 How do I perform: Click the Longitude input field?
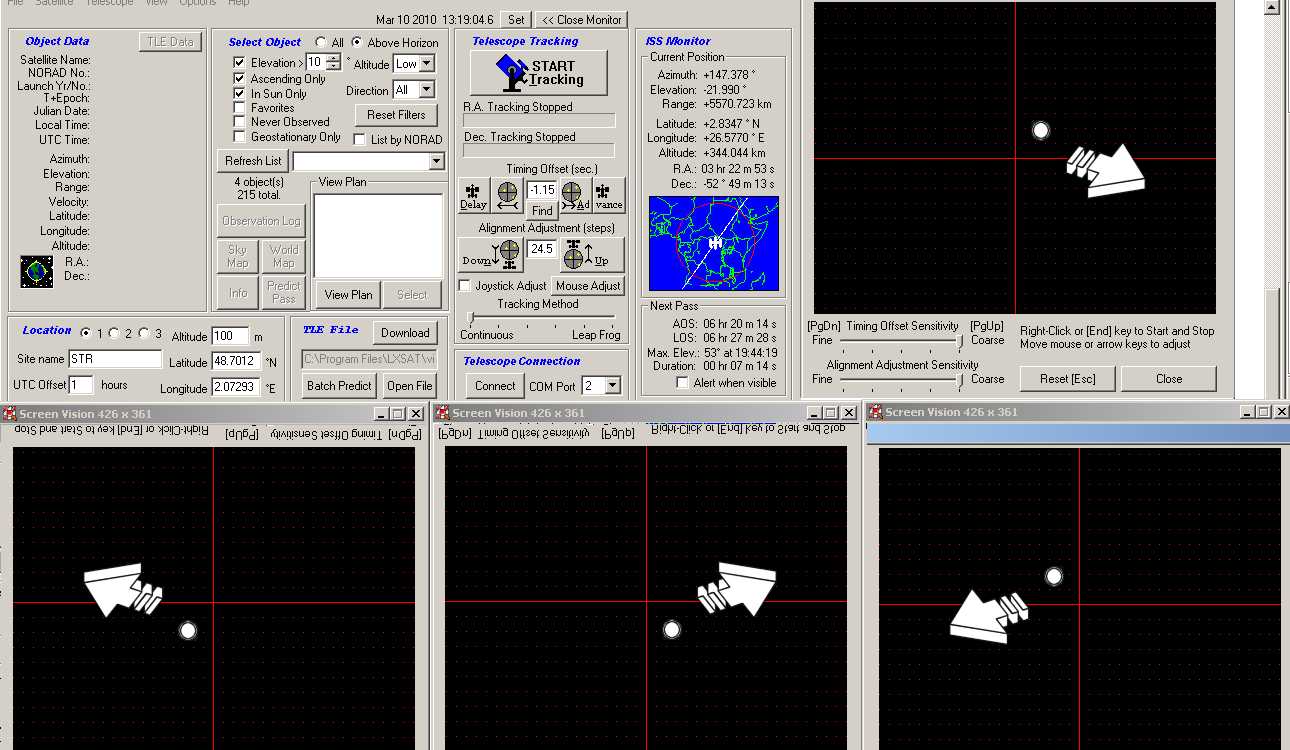236,387
